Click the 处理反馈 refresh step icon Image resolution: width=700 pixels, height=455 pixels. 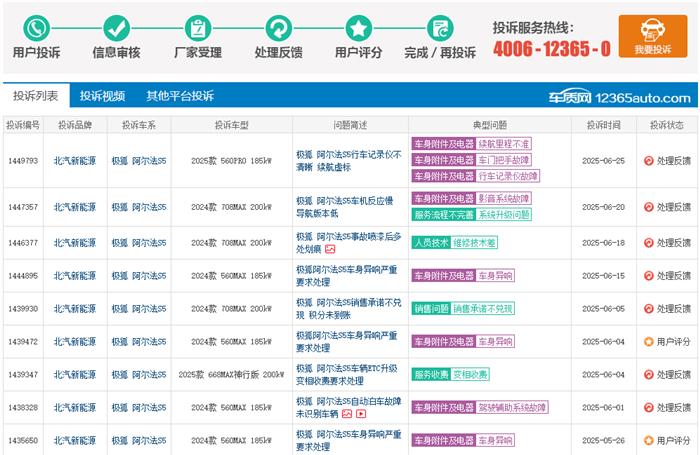click(x=279, y=28)
